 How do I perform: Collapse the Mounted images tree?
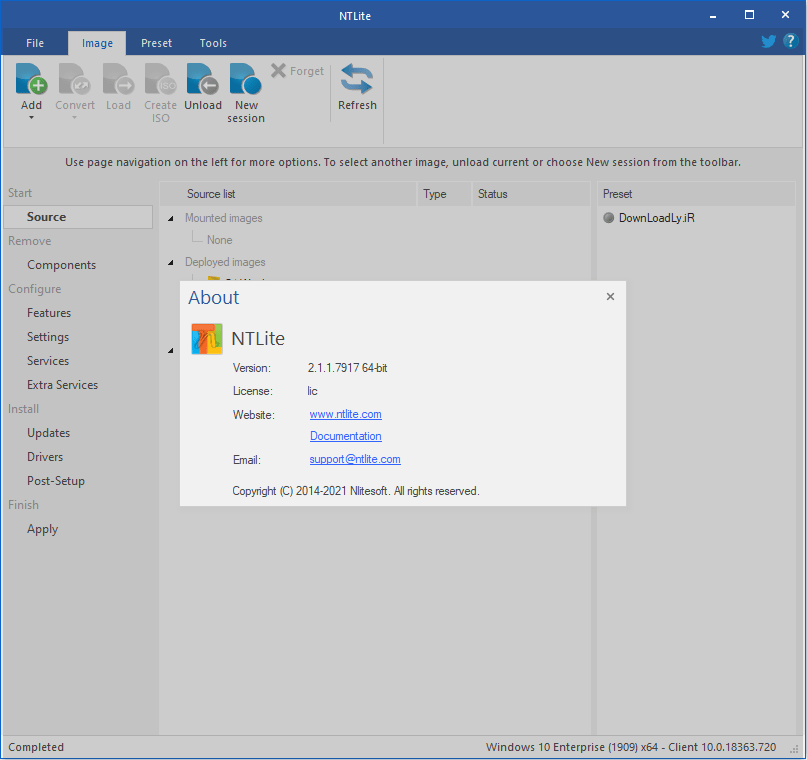[170, 218]
